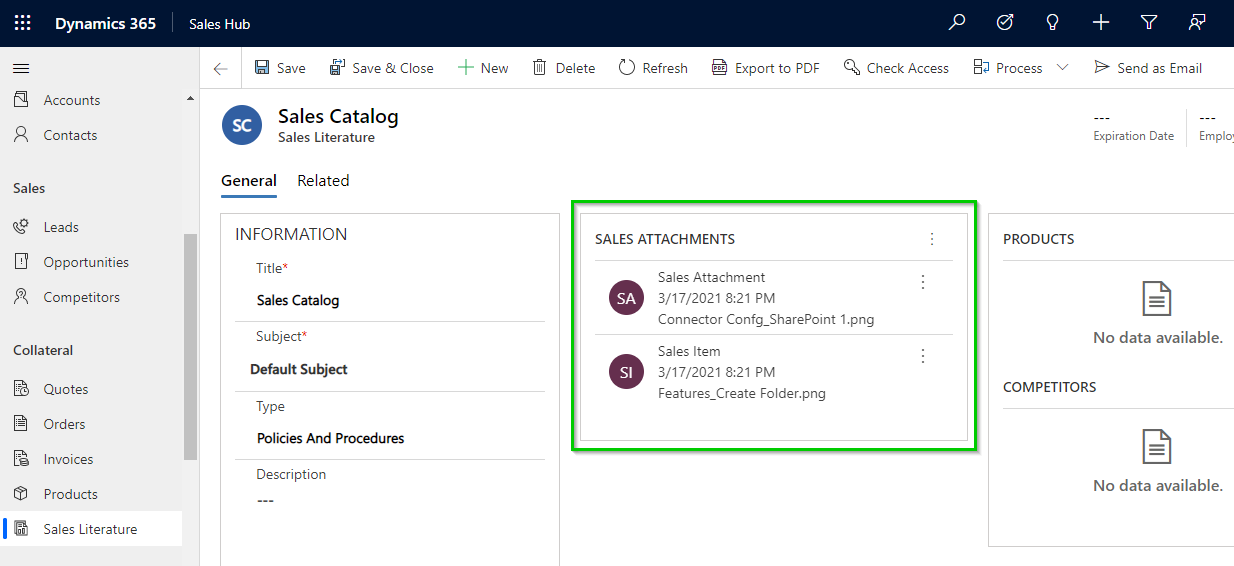Click Check Access command
Screen dimensions: 1234x566
tap(896, 68)
